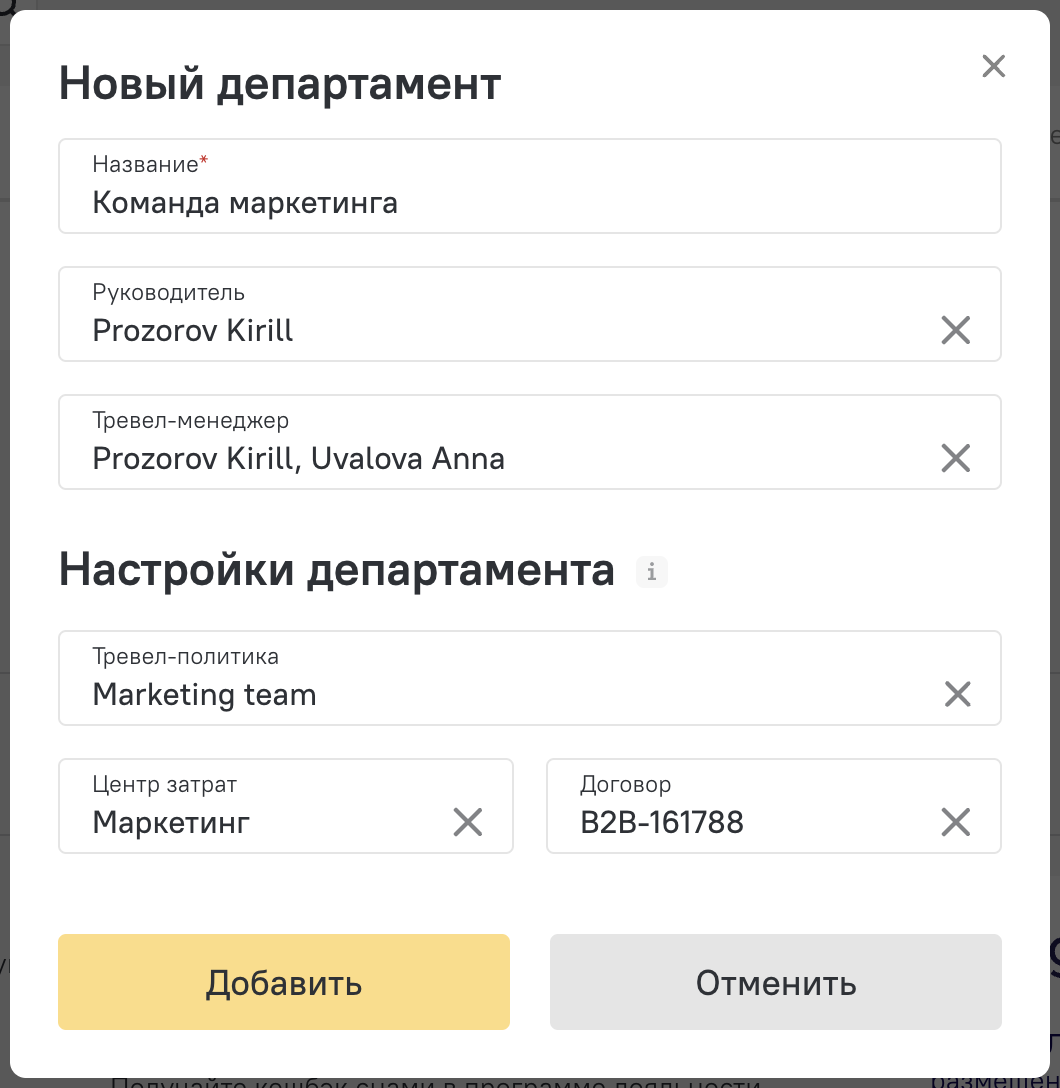
Task: Clear the Центр затрат value Маркетинг
Action: point(468,822)
